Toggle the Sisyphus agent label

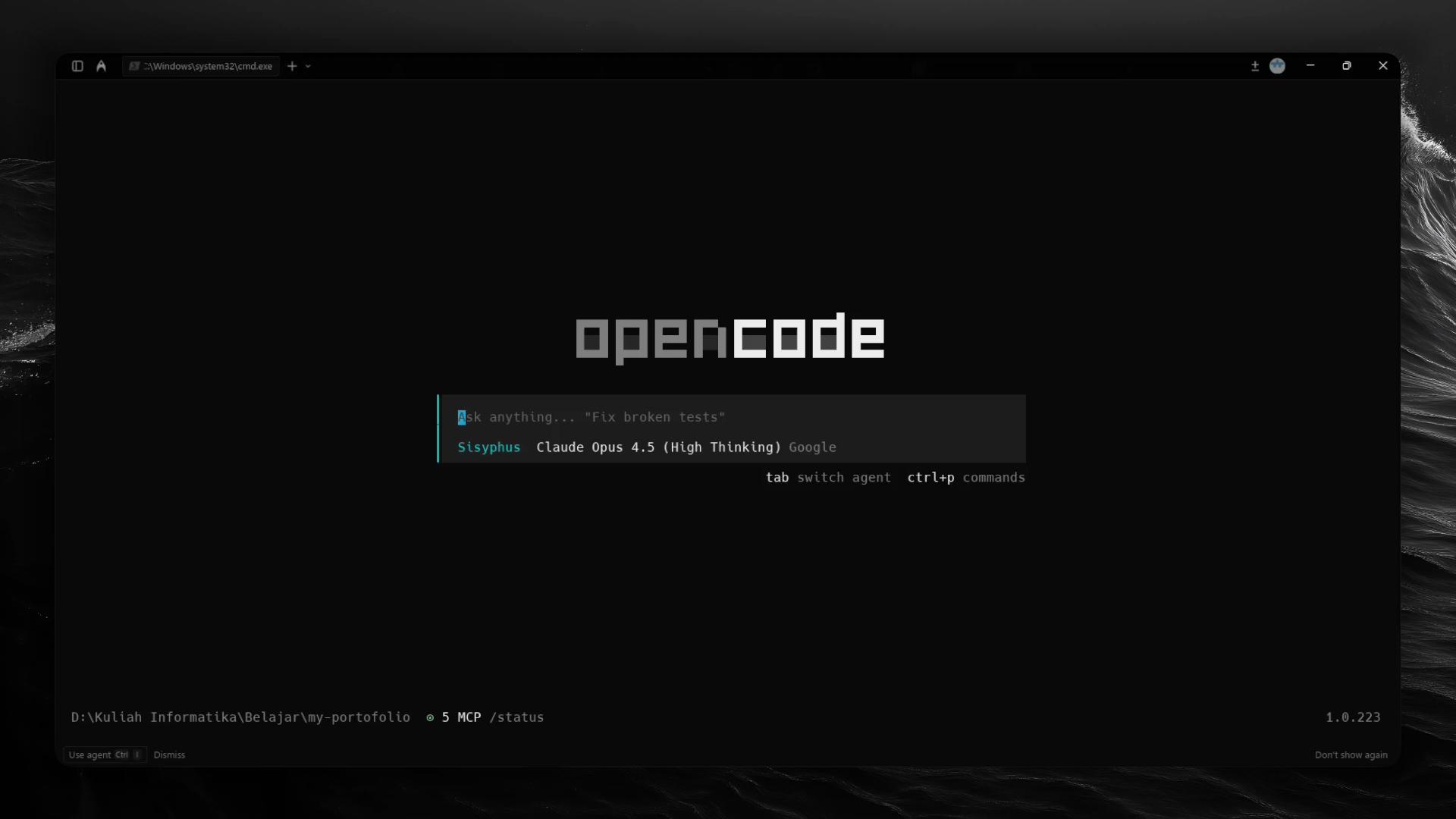[489, 447]
